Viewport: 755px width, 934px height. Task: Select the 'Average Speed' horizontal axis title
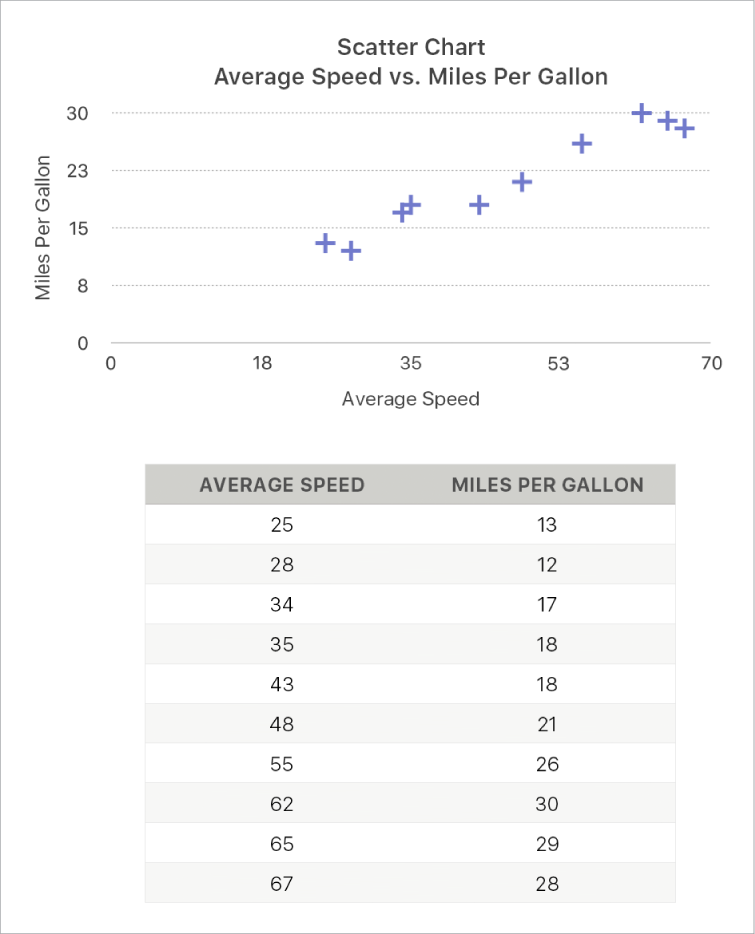coord(410,399)
